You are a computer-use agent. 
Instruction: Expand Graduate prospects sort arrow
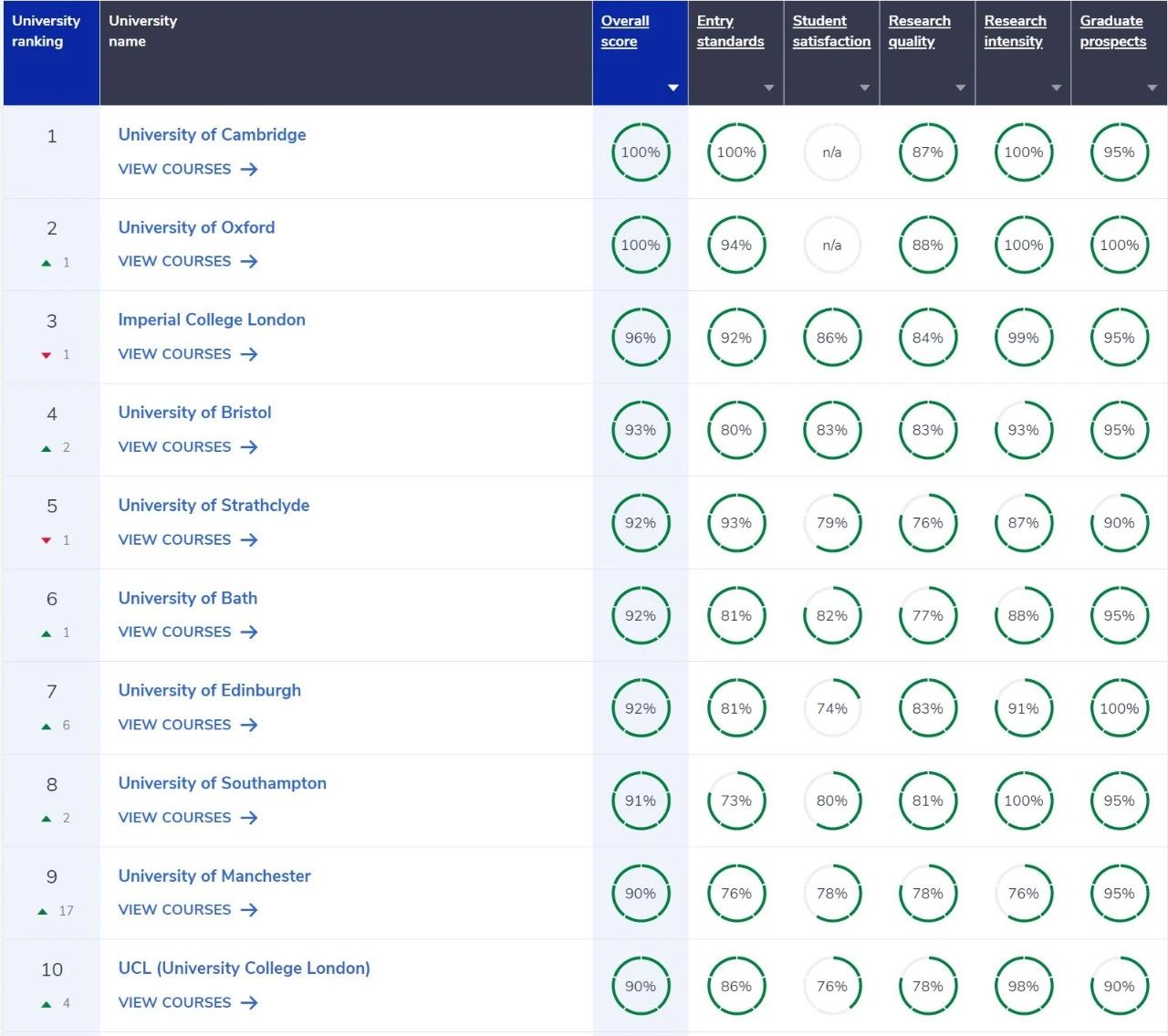click(x=1152, y=88)
